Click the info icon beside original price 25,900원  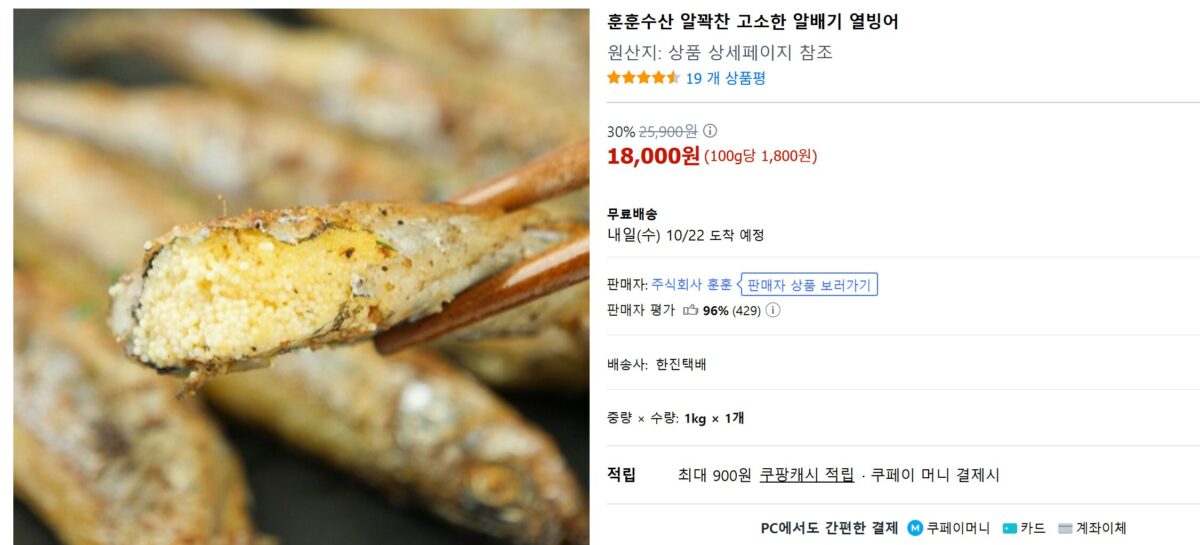click(x=710, y=131)
